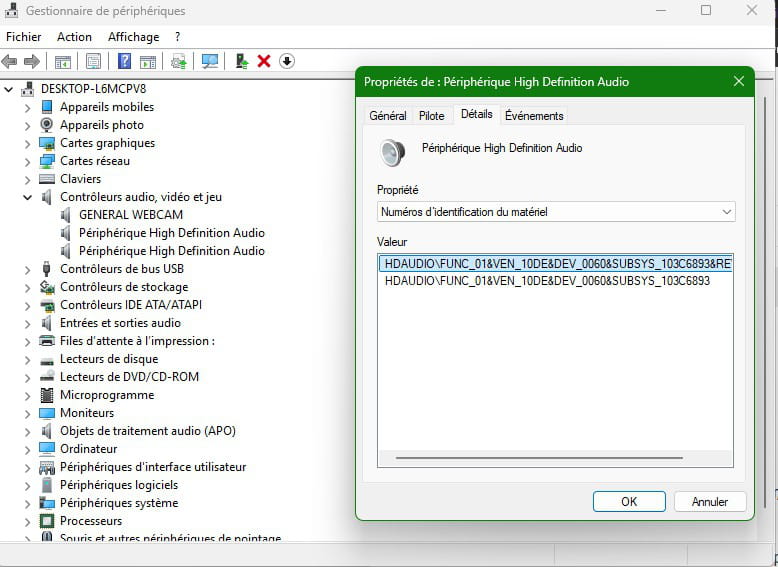
Task: Select the first hardware ID ending in &RE
Action: click(x=556, y=263)
